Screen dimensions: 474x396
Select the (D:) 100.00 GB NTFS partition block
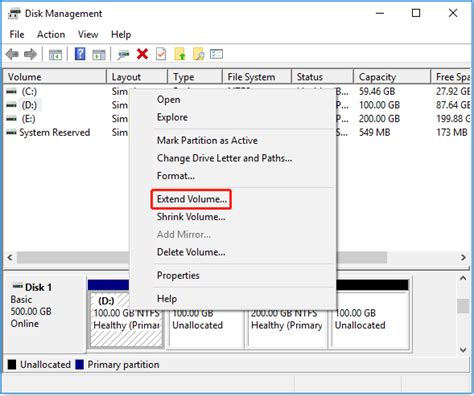(x=127, y=319)
